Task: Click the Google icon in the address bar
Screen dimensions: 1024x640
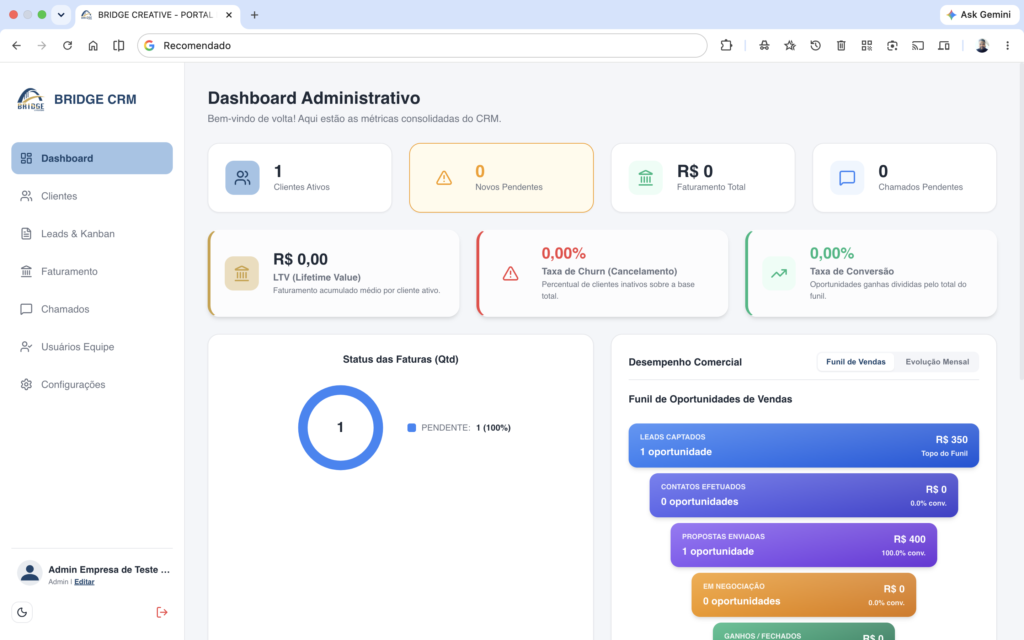Action: click(x=150, y=46)
